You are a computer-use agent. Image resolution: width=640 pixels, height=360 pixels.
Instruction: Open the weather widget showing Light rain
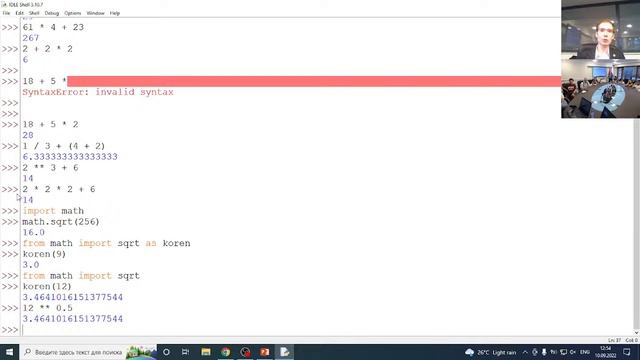490,352
